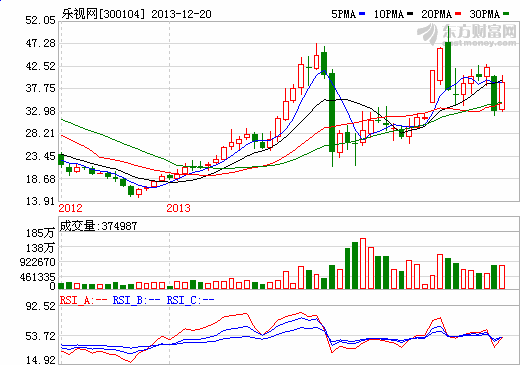Click the 47.28 price axis label

(41, 43)
